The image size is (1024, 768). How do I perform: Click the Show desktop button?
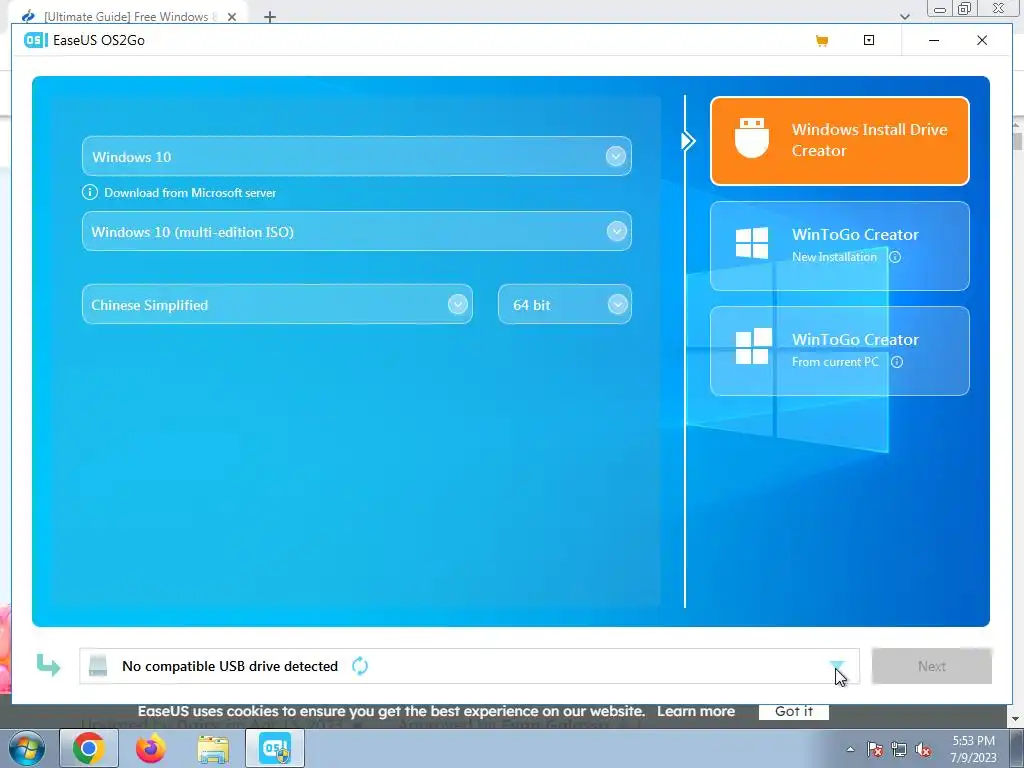1017,748
